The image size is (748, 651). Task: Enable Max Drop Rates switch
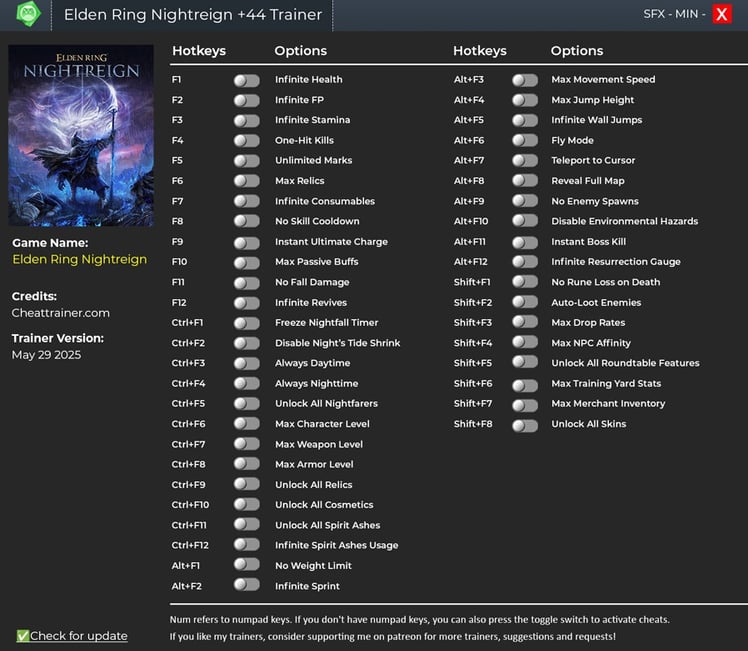(x=525, y=322)
